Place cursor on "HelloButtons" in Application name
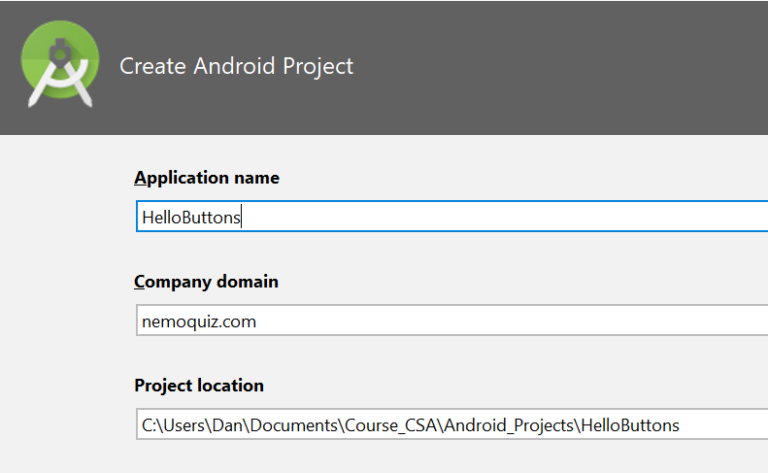Screen dimensions: 768x473 tap(191, 217)
